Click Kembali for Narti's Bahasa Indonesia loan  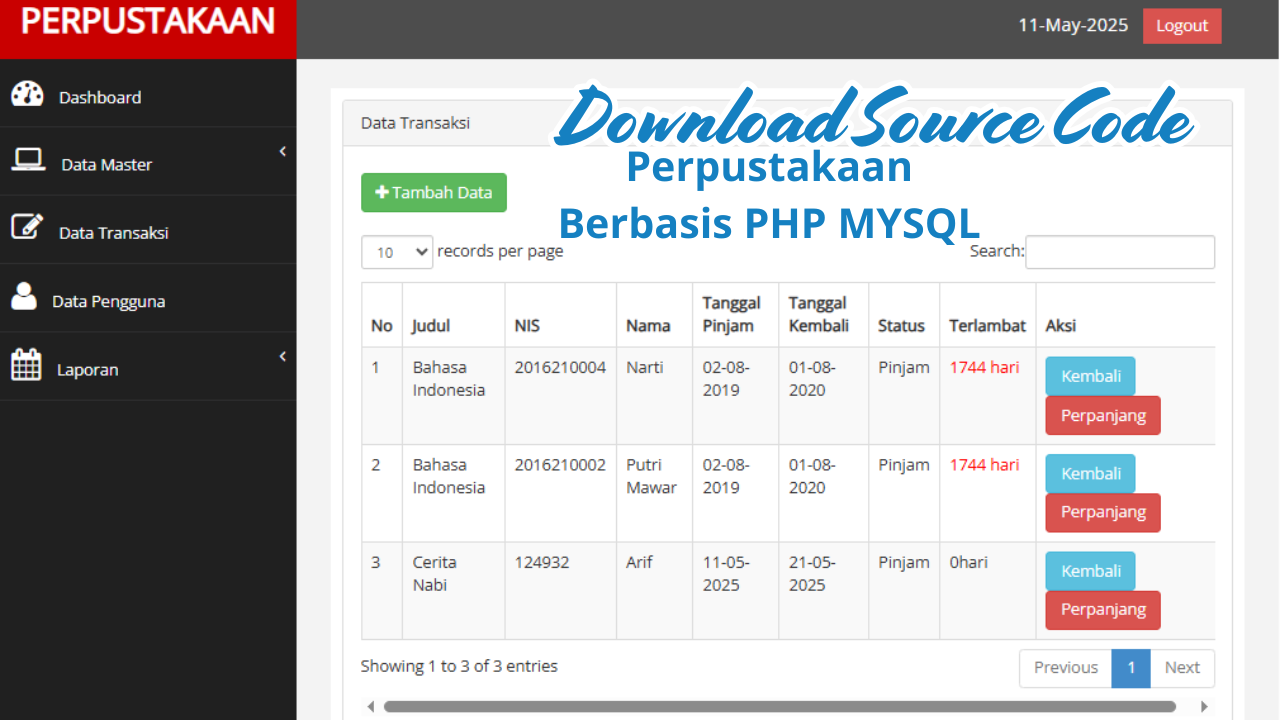1090,376
